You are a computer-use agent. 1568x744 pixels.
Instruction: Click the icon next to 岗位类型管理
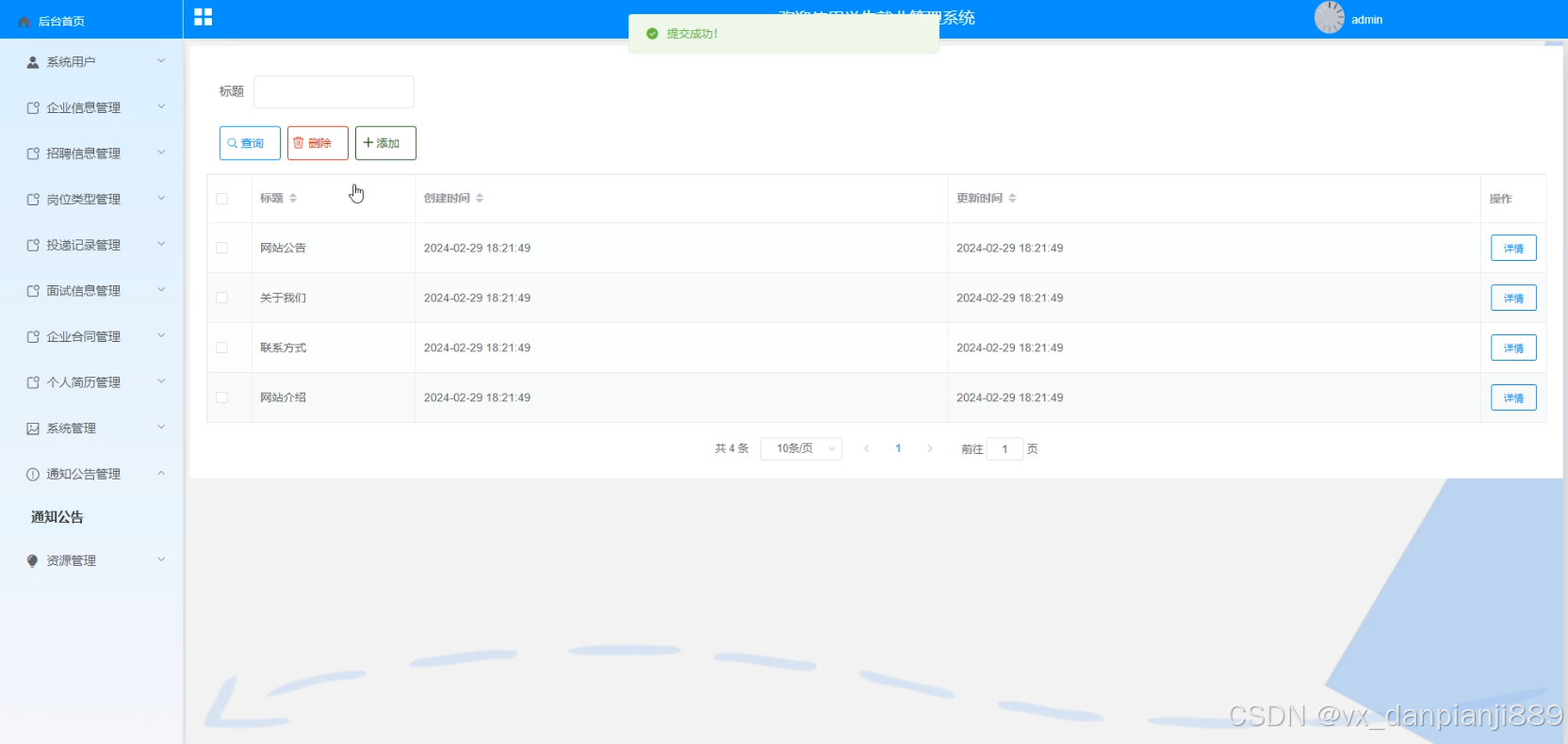[33, 200]
